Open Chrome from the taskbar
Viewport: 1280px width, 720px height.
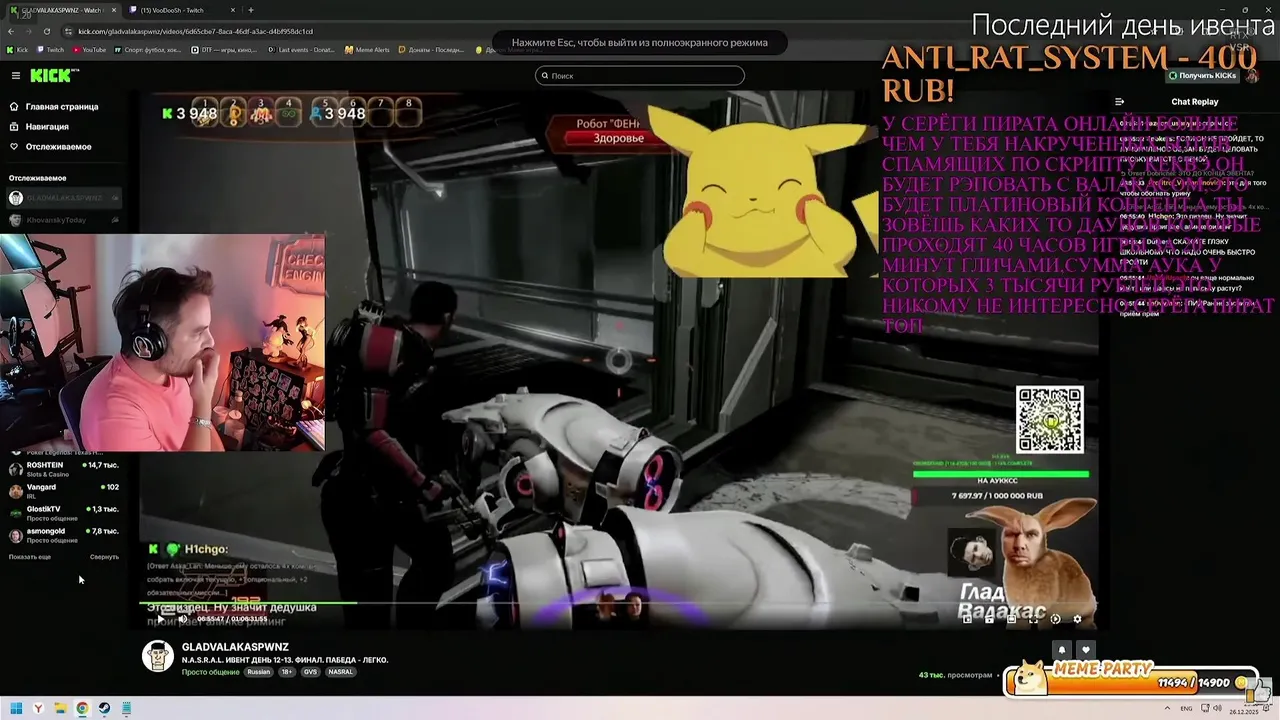[82, 708]
